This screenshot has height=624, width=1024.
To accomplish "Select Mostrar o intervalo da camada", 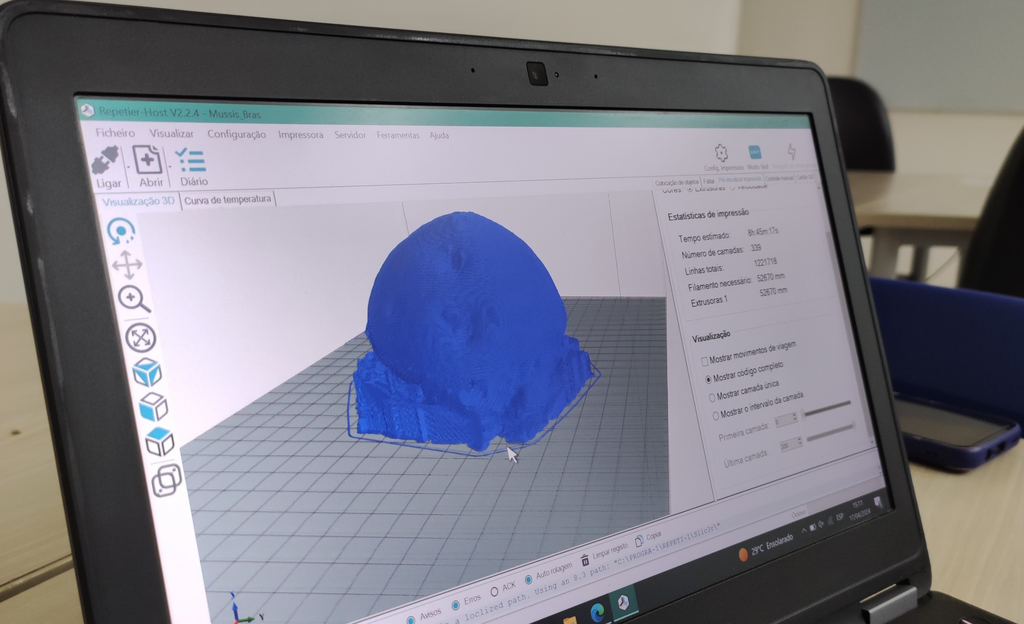I will click(715, 416).
